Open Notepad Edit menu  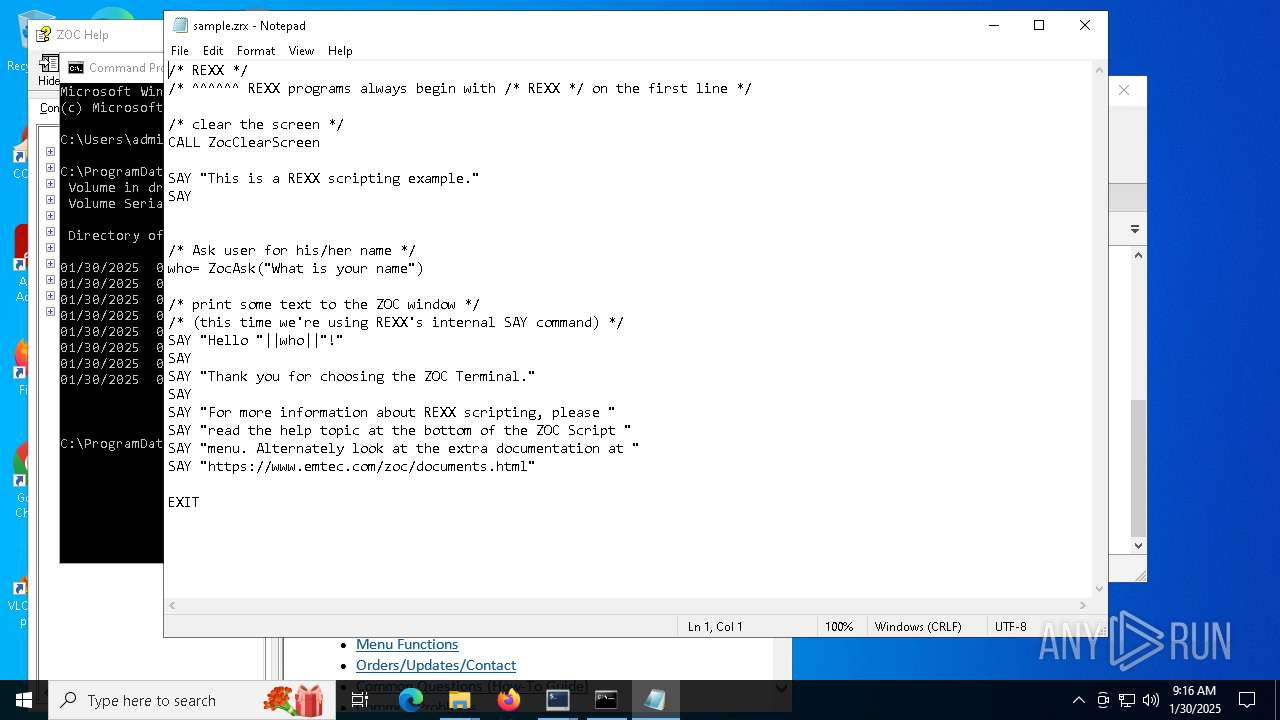213,51
